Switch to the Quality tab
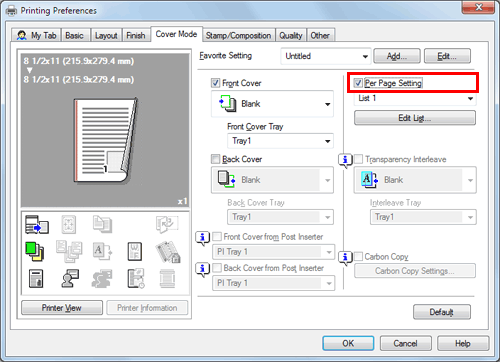The image size is (500, 362). [291, 35]
